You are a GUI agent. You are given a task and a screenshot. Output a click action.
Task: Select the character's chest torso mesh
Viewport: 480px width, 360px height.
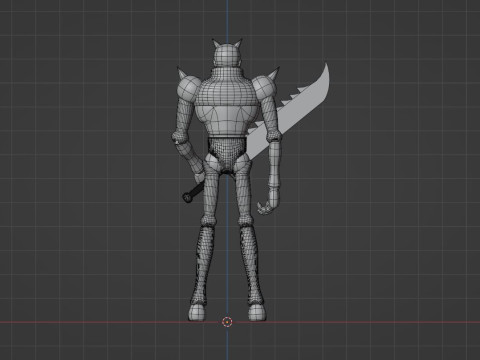pyautogui.click(x=227, y=102)
